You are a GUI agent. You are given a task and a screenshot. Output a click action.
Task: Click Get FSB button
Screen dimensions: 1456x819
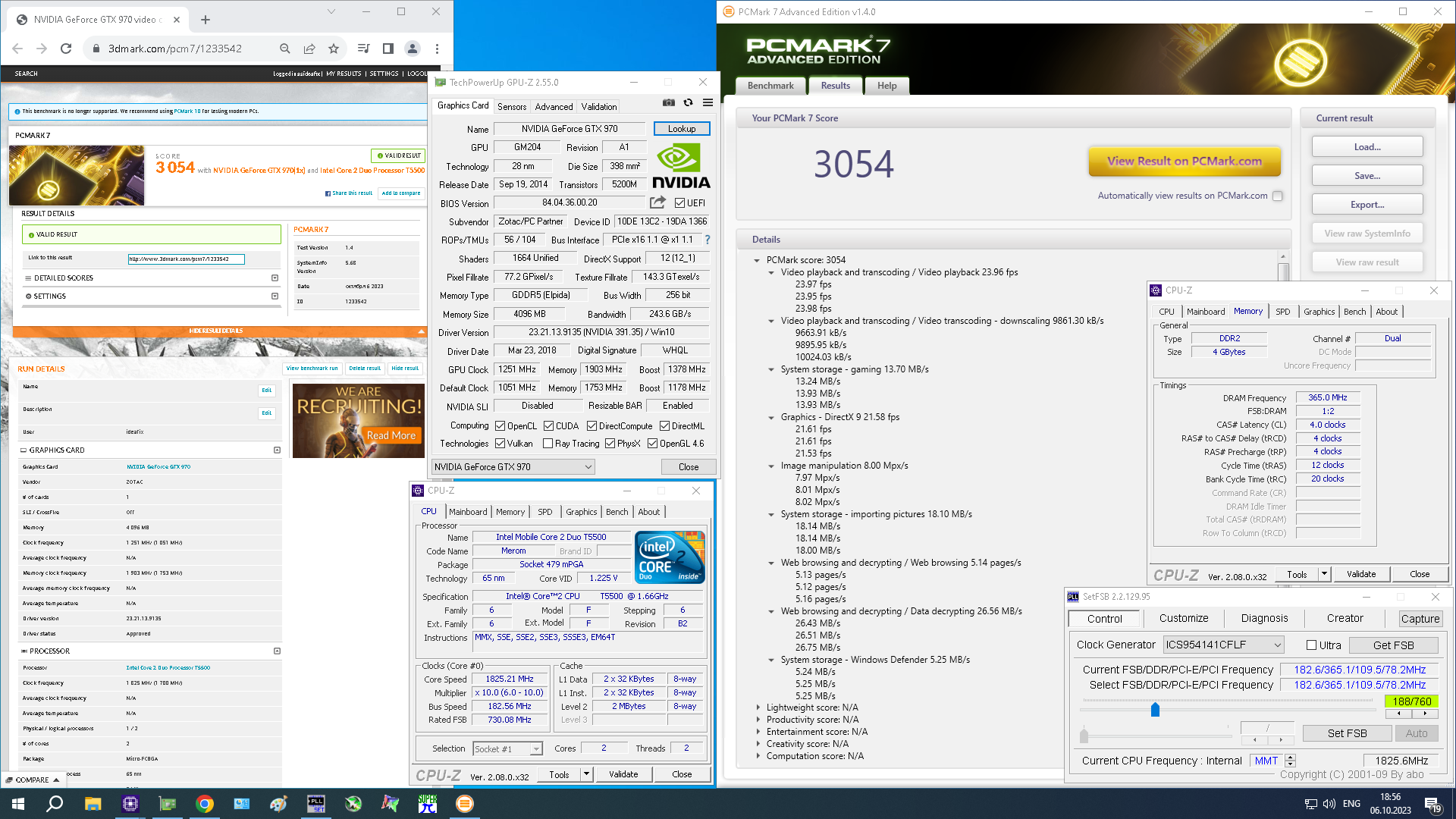point(1394,645)
